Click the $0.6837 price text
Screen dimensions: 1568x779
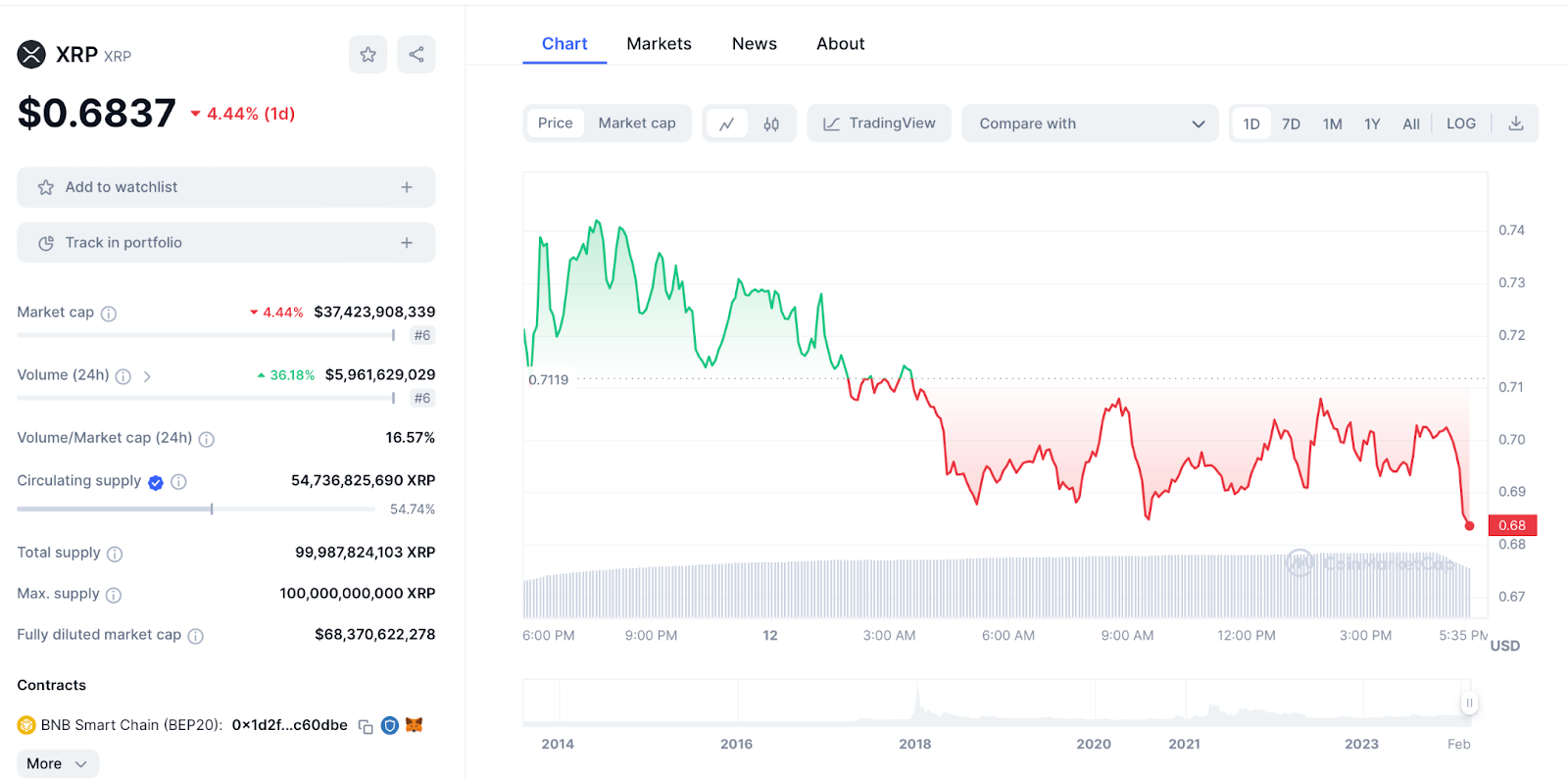tap(97, 114)
